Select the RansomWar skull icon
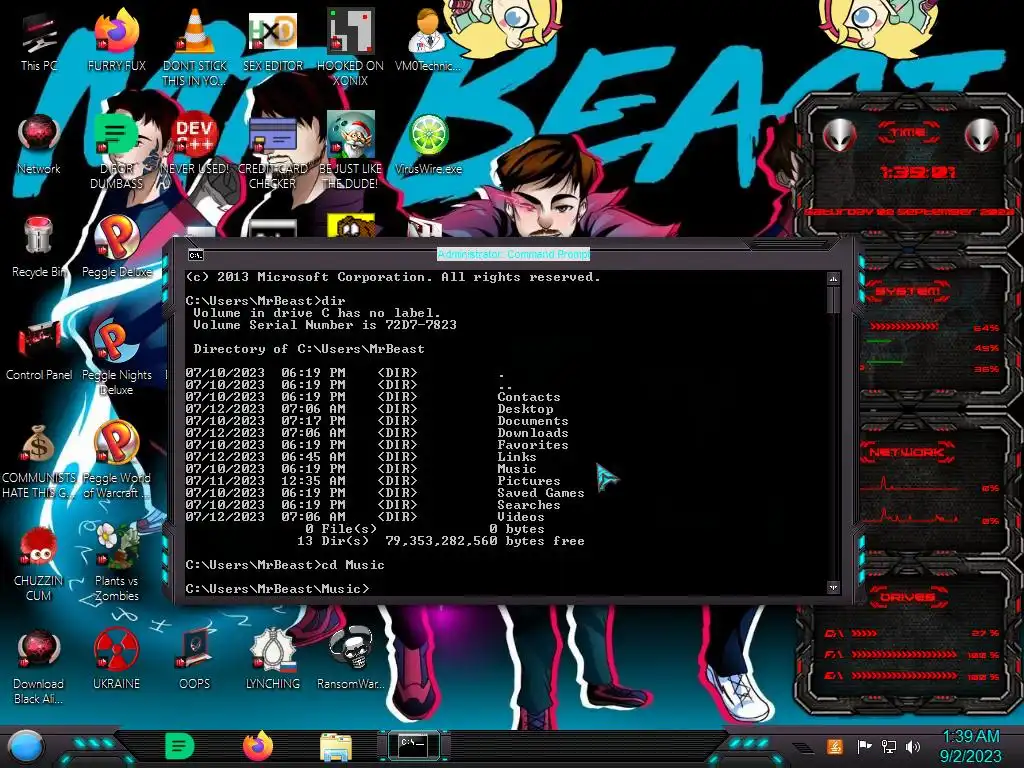The height and width of the screenshot is (768, 1024). point(350,660)
